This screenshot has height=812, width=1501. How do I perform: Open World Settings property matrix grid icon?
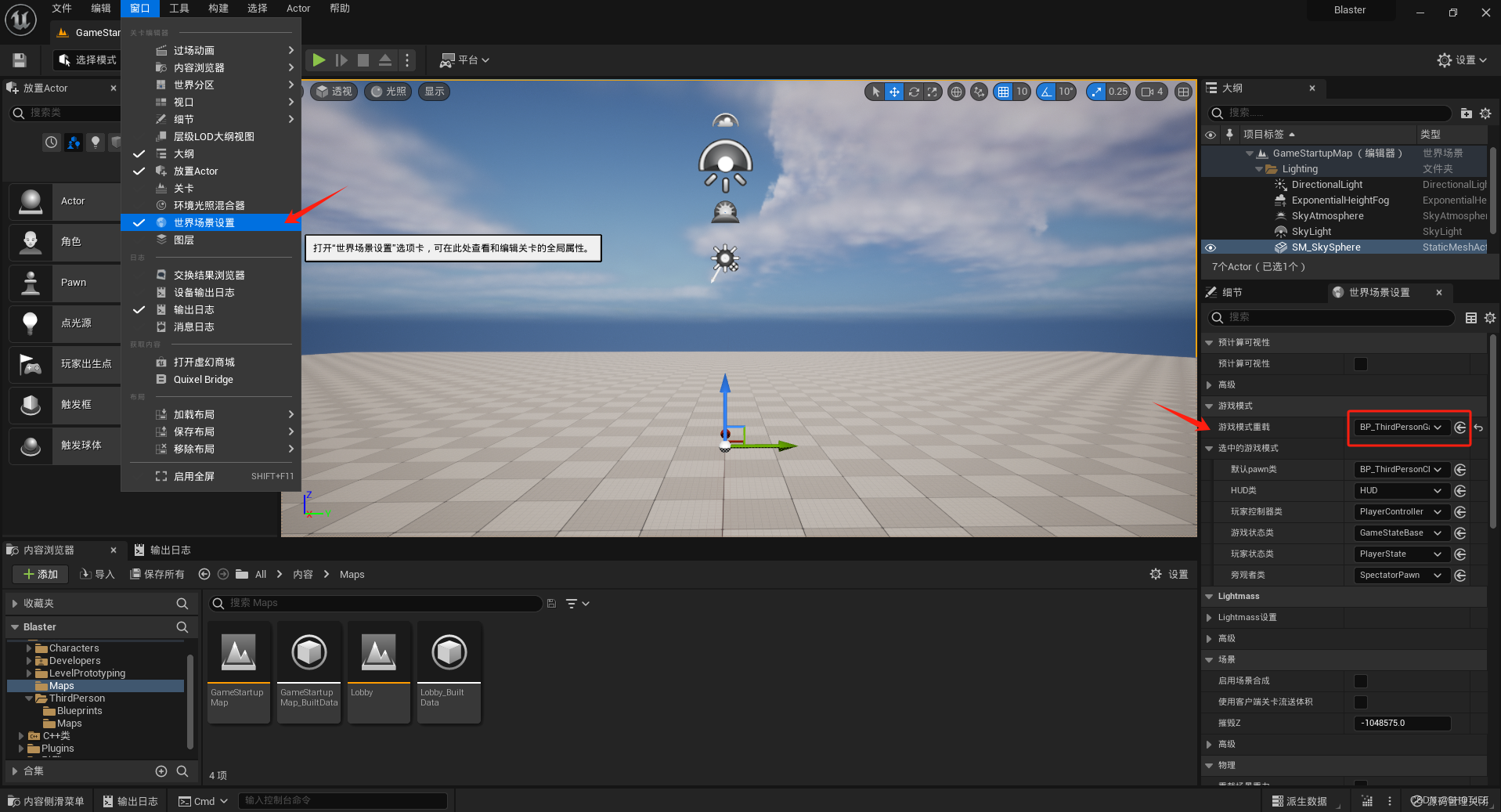1471,317
